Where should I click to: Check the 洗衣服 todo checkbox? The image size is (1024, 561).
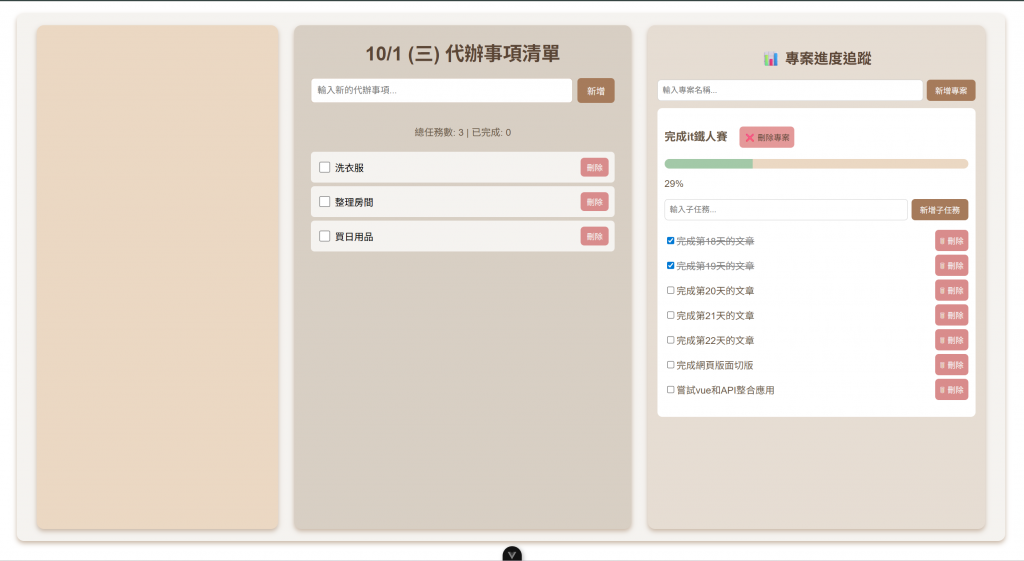325,168
